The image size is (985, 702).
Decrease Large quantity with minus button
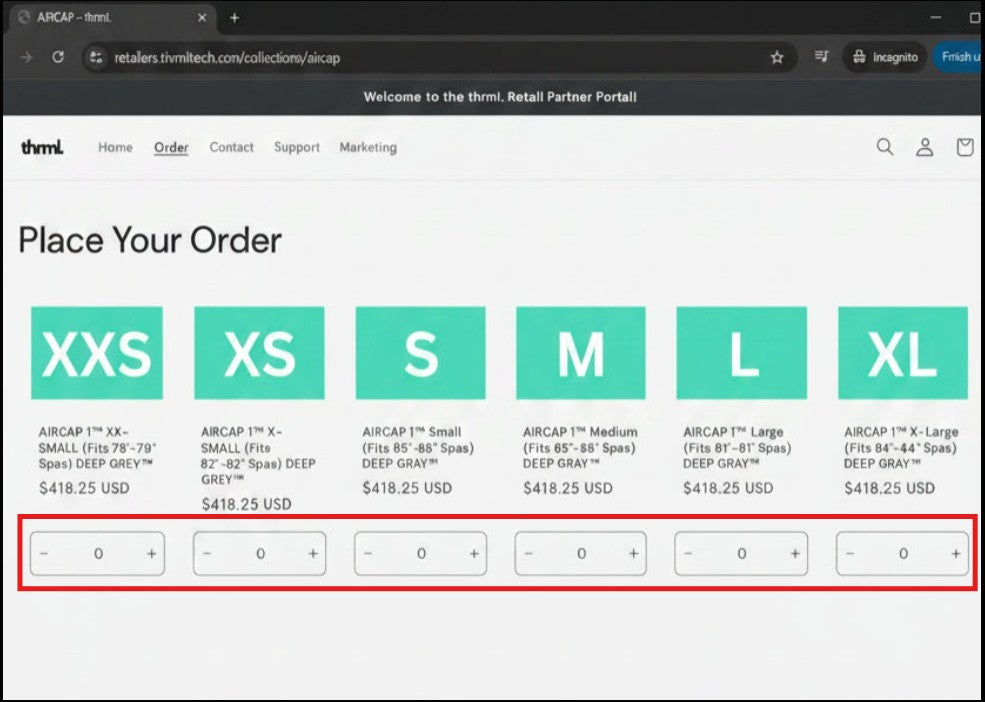688,554
